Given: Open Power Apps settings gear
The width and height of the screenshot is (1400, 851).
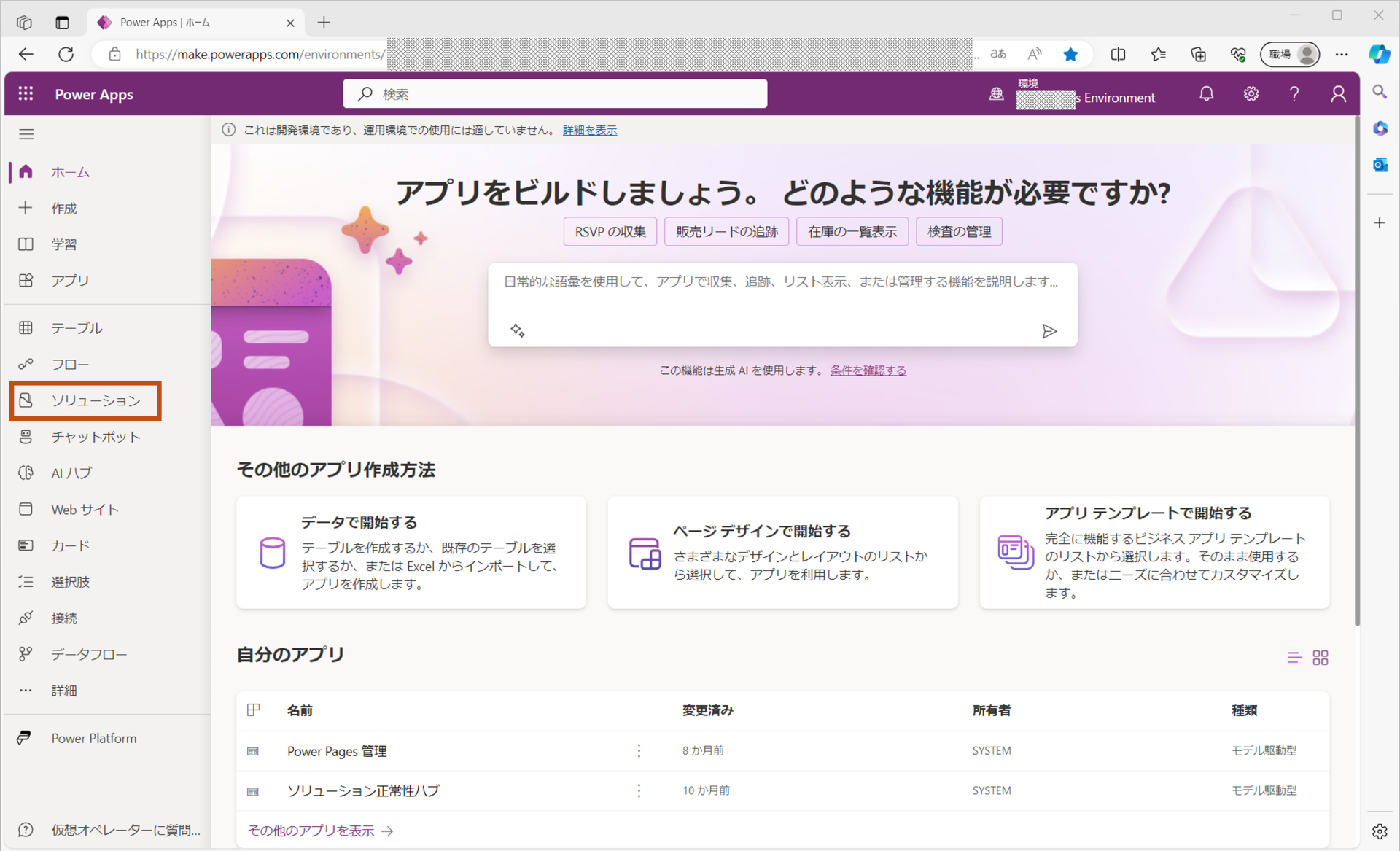Looking at the screenshot, I should [1251, 94].
